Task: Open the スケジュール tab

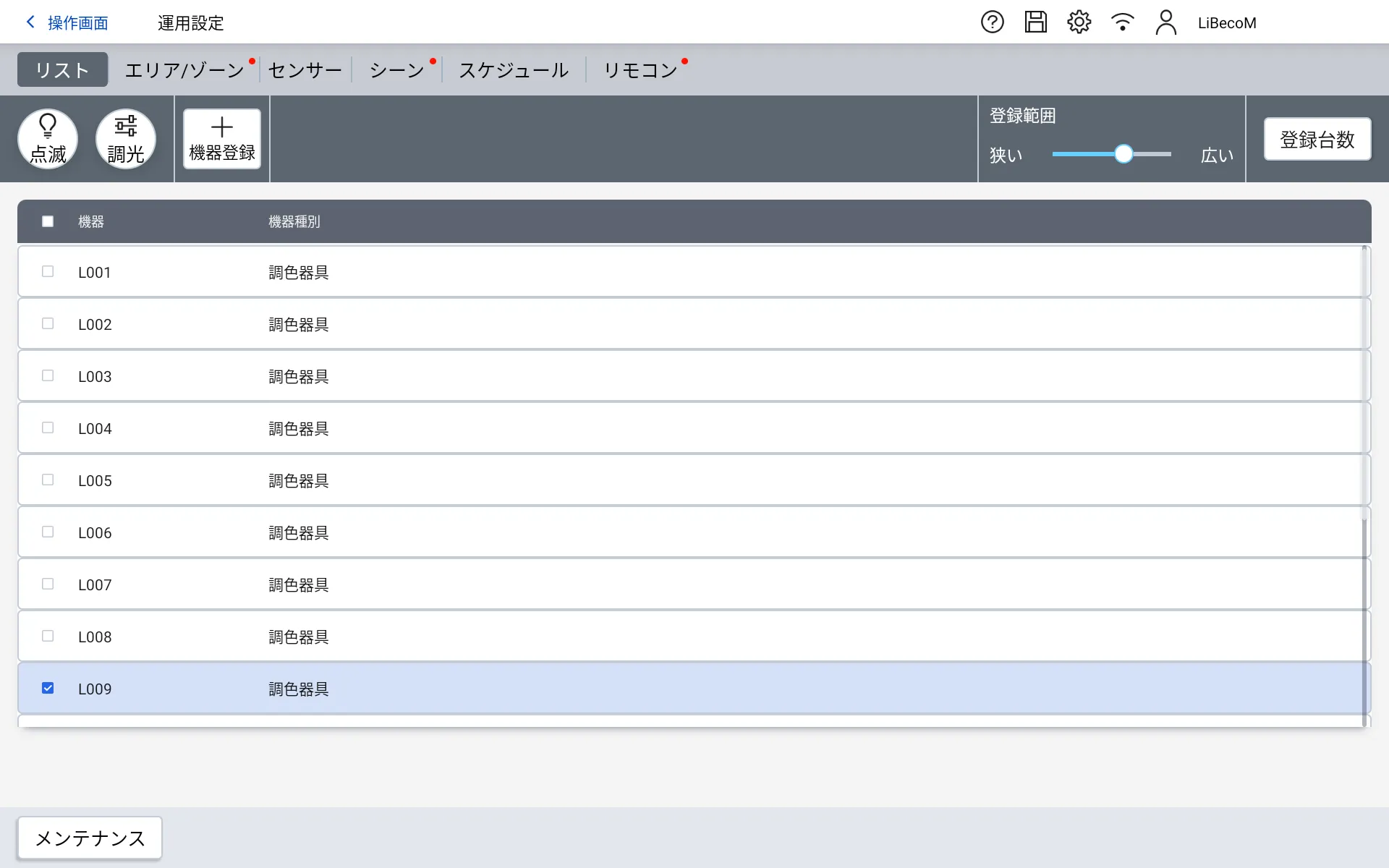Action: tap(514, 70)
